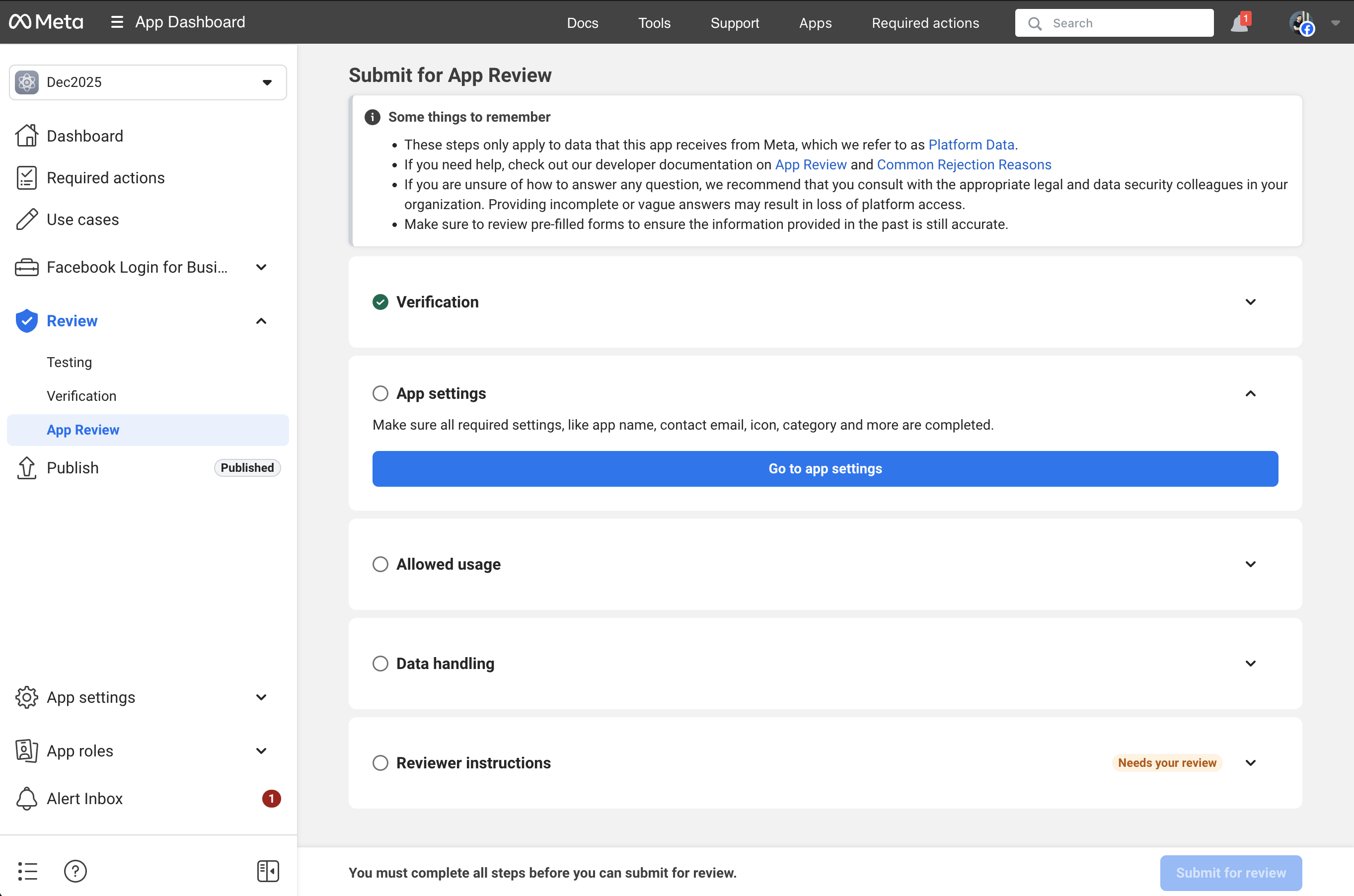Click the notifications bell icon
This screenshot has width=1354, height=896.
(x=1239, y=23)
